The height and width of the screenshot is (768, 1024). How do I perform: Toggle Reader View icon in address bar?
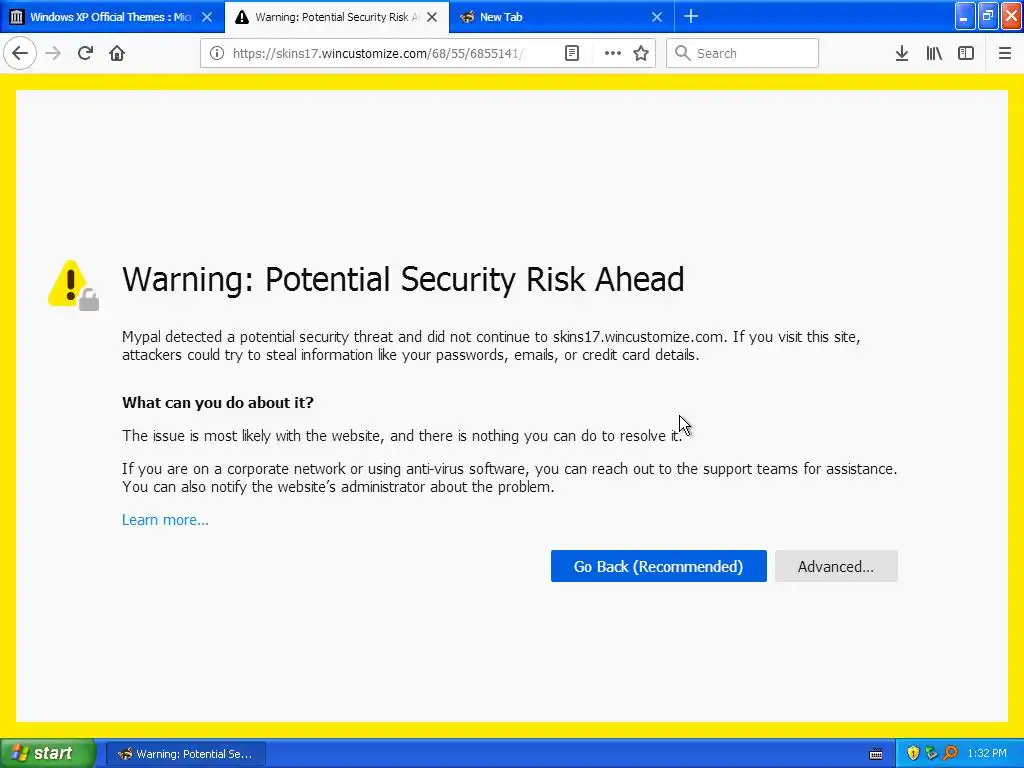(x=572, y=53)
